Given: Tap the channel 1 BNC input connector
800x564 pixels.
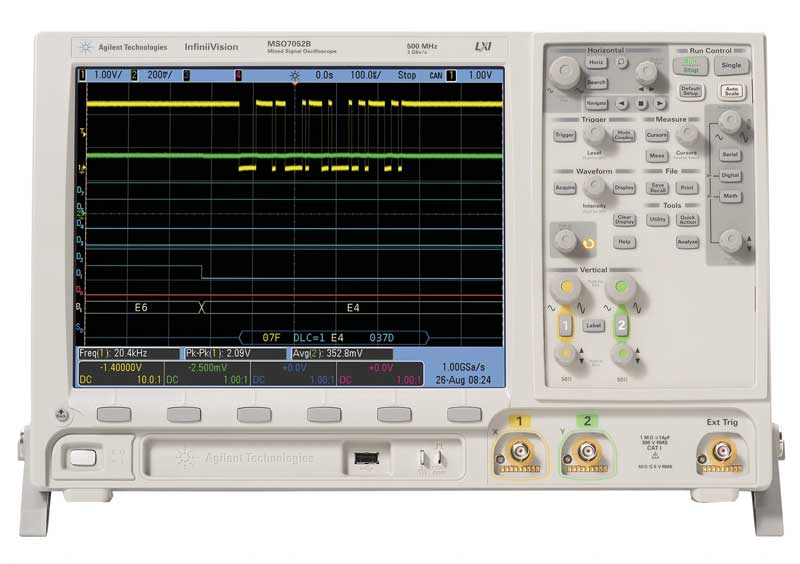Looking at the screenshot, I should pyautogui.click(x=519, y=452).
